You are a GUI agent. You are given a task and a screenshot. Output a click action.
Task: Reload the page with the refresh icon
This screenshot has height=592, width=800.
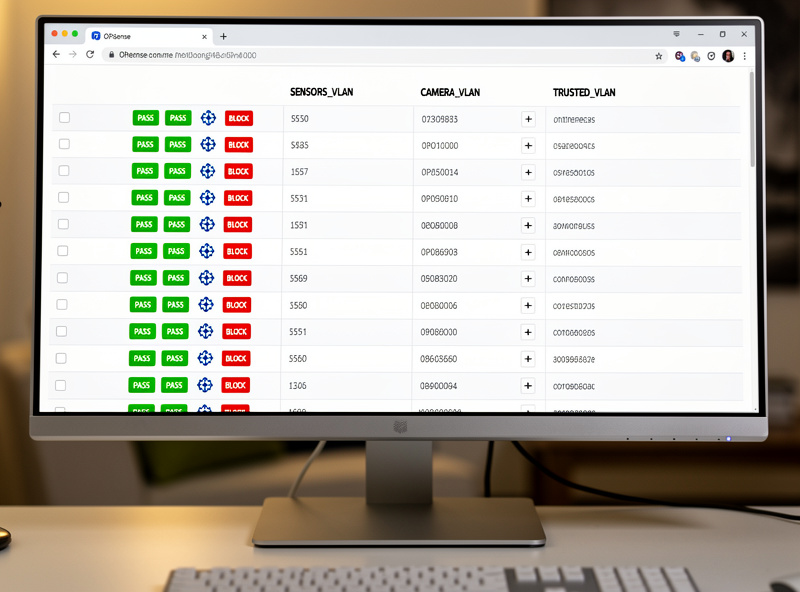click(90, 55)
